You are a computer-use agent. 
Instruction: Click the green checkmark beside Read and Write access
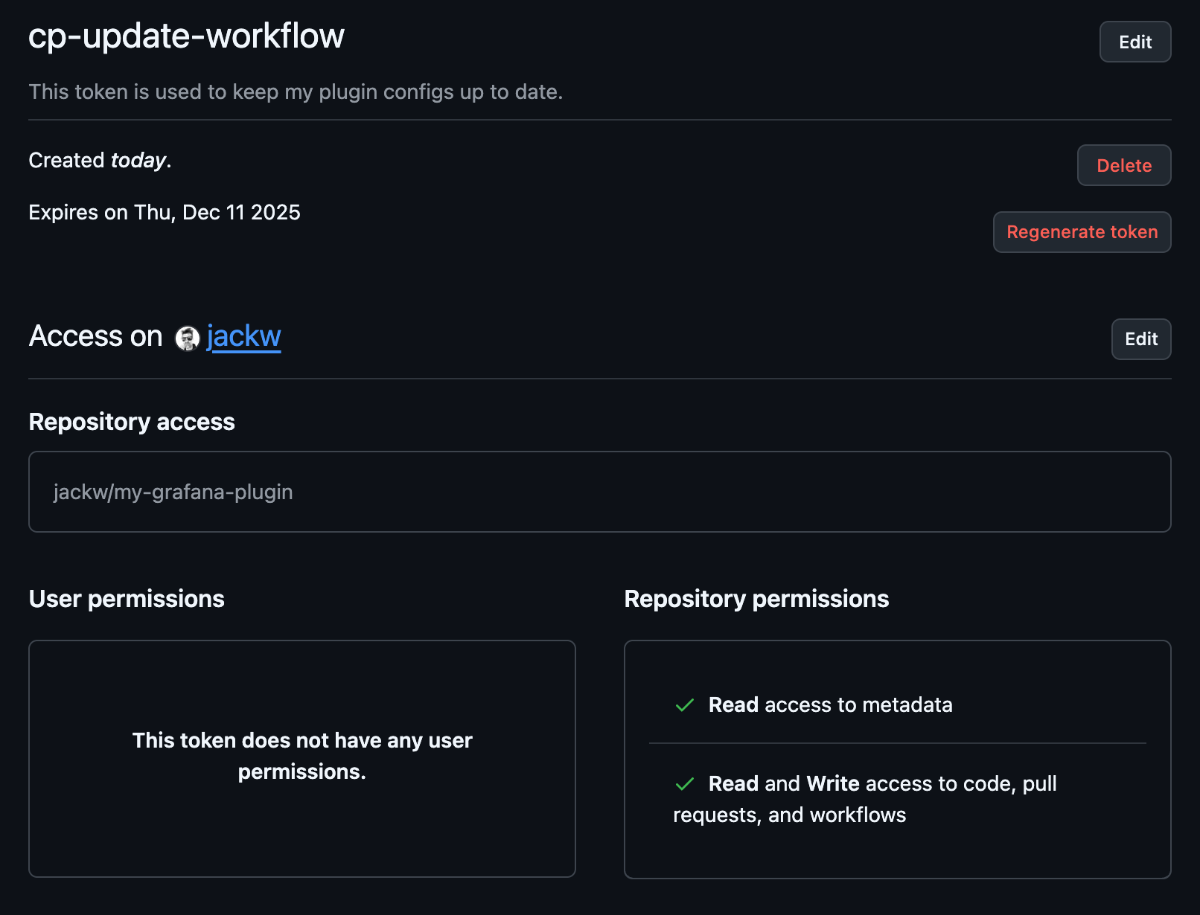click(x=685, y=784)
